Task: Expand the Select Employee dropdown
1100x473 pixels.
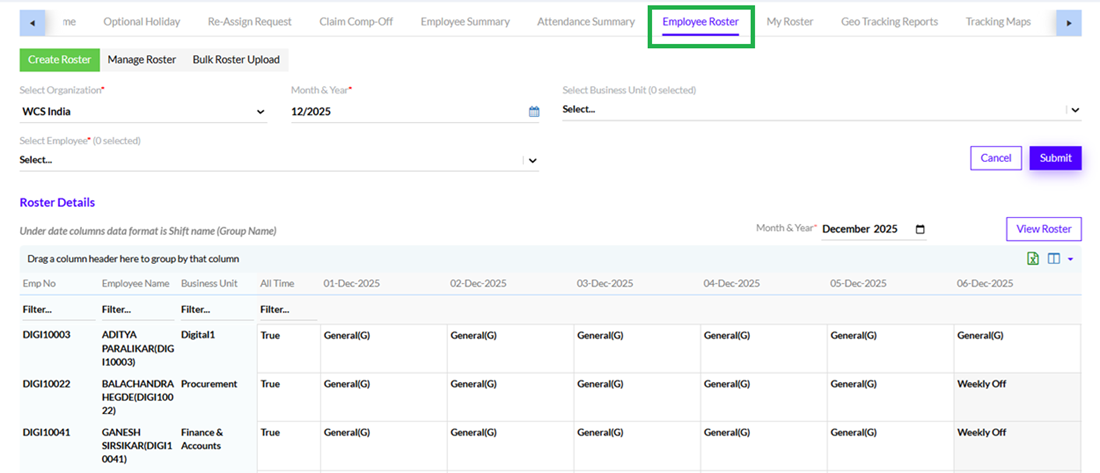Action: click(x=532, y=160)
